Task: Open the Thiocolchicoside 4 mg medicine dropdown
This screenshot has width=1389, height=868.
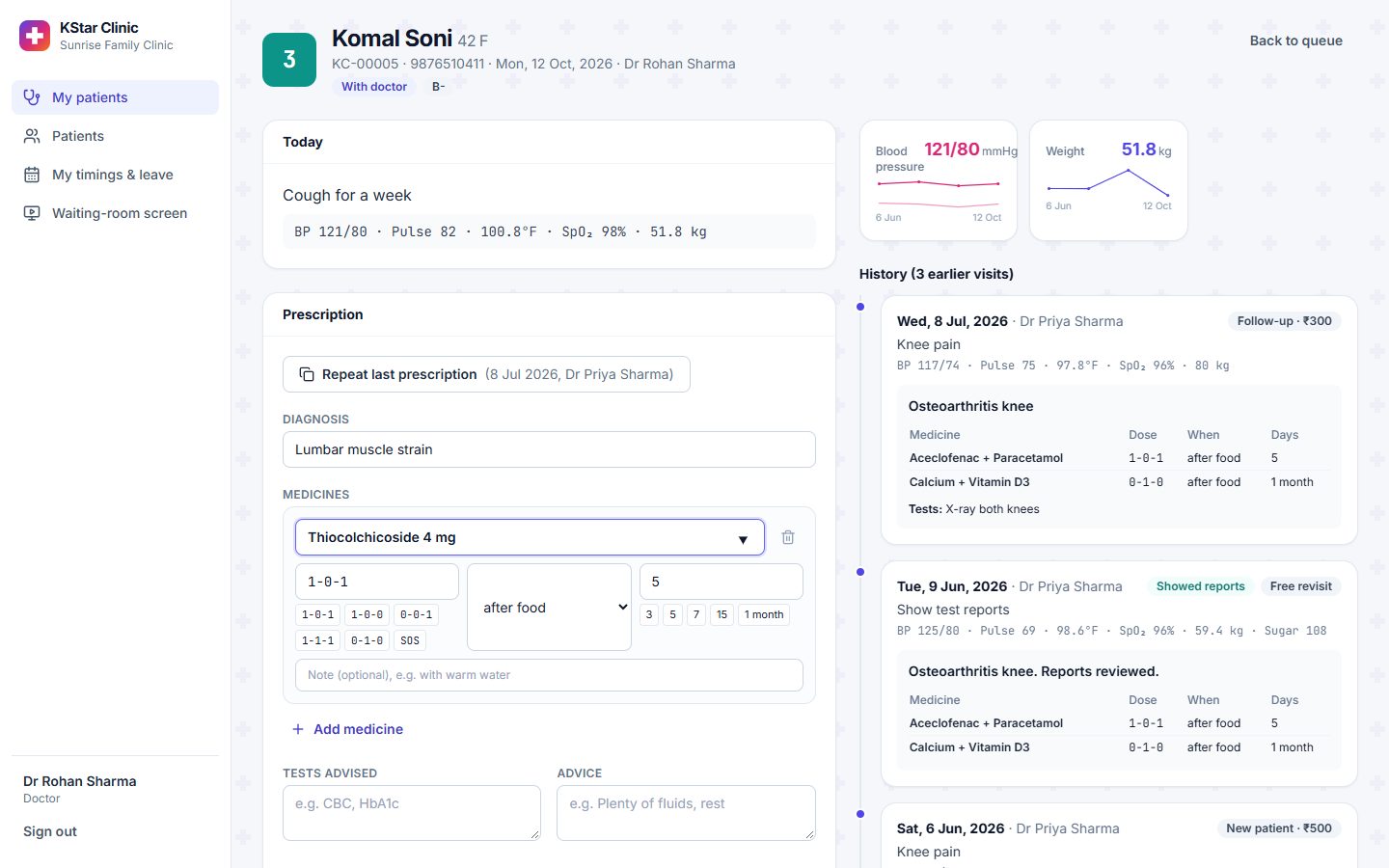Action: coord(530,537)
